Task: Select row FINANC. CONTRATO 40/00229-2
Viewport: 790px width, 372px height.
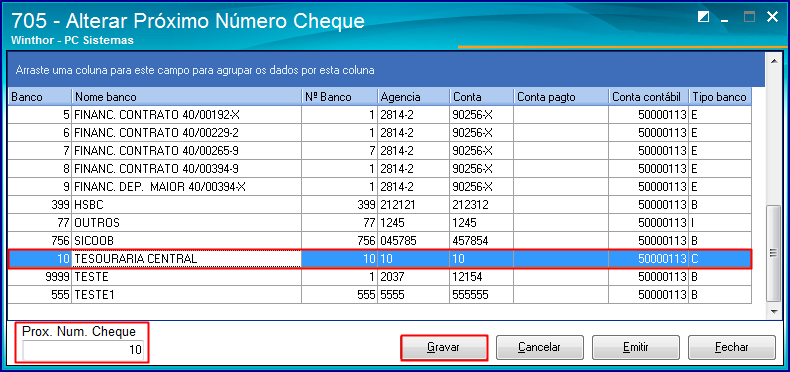Action: [380, 133]
